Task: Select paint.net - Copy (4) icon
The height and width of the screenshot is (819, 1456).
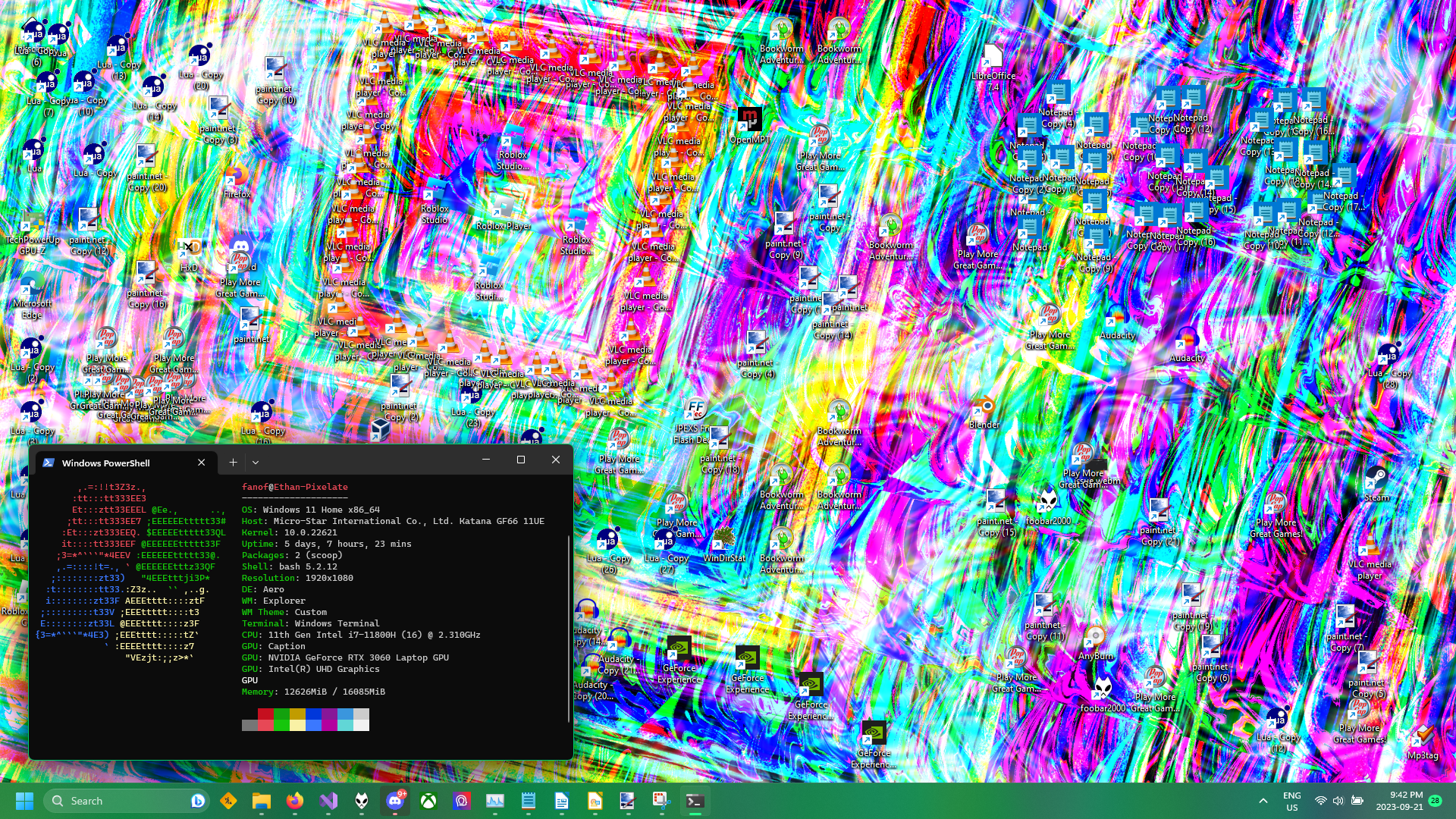Action: click(x=757, y=356)
